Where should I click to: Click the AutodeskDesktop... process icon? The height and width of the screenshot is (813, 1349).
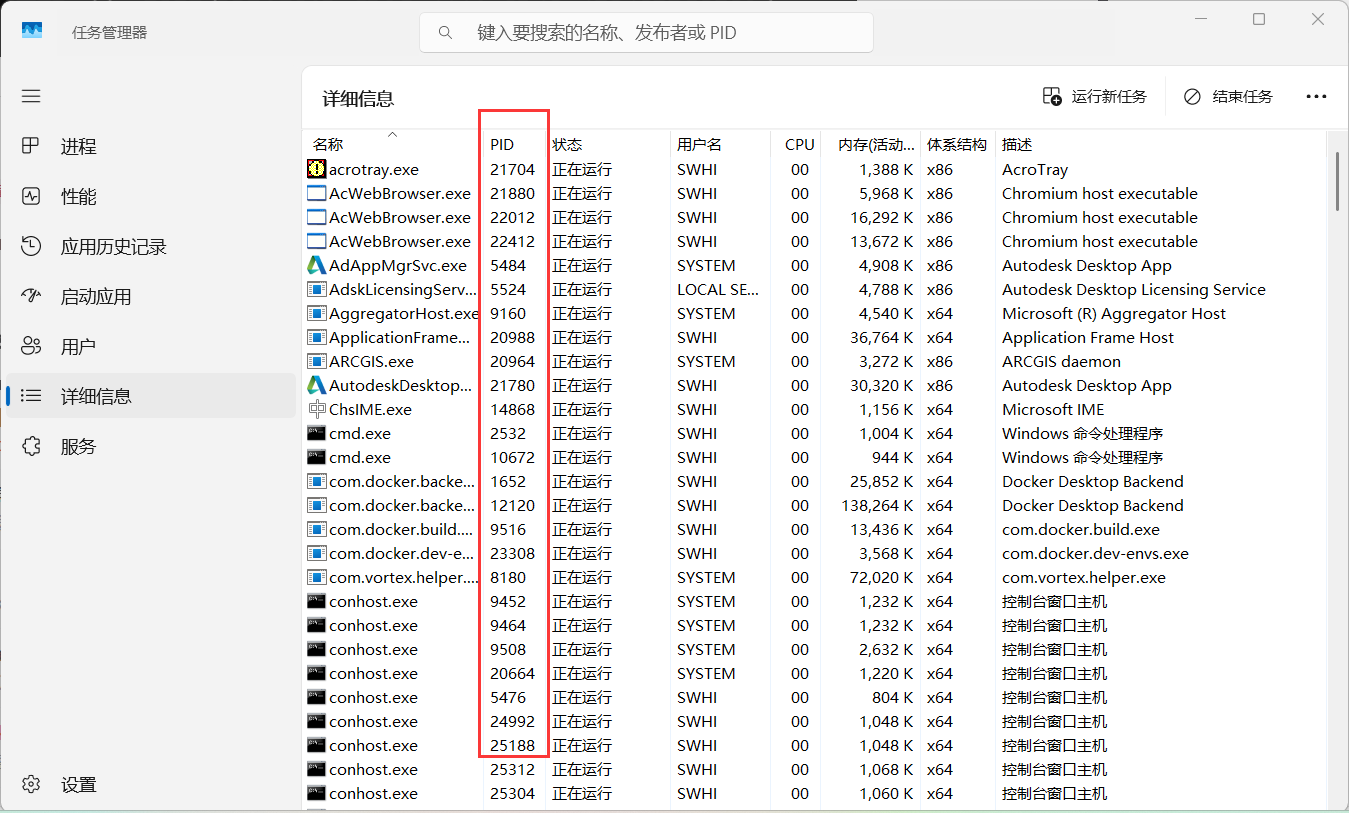click(316, 385)
